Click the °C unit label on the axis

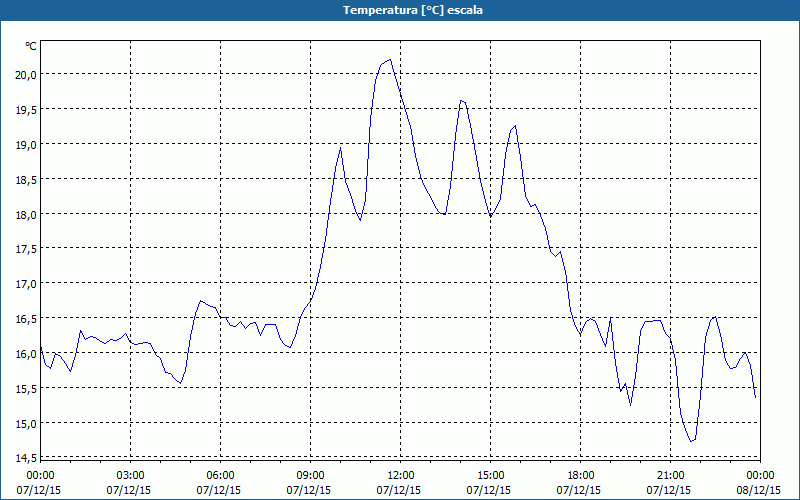point(31,46)
